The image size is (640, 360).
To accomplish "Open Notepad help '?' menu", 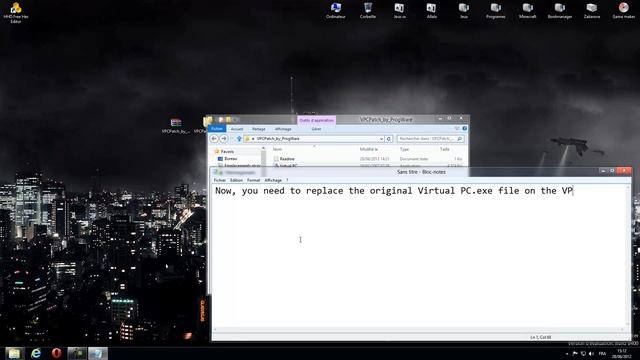I will (287, 180).
